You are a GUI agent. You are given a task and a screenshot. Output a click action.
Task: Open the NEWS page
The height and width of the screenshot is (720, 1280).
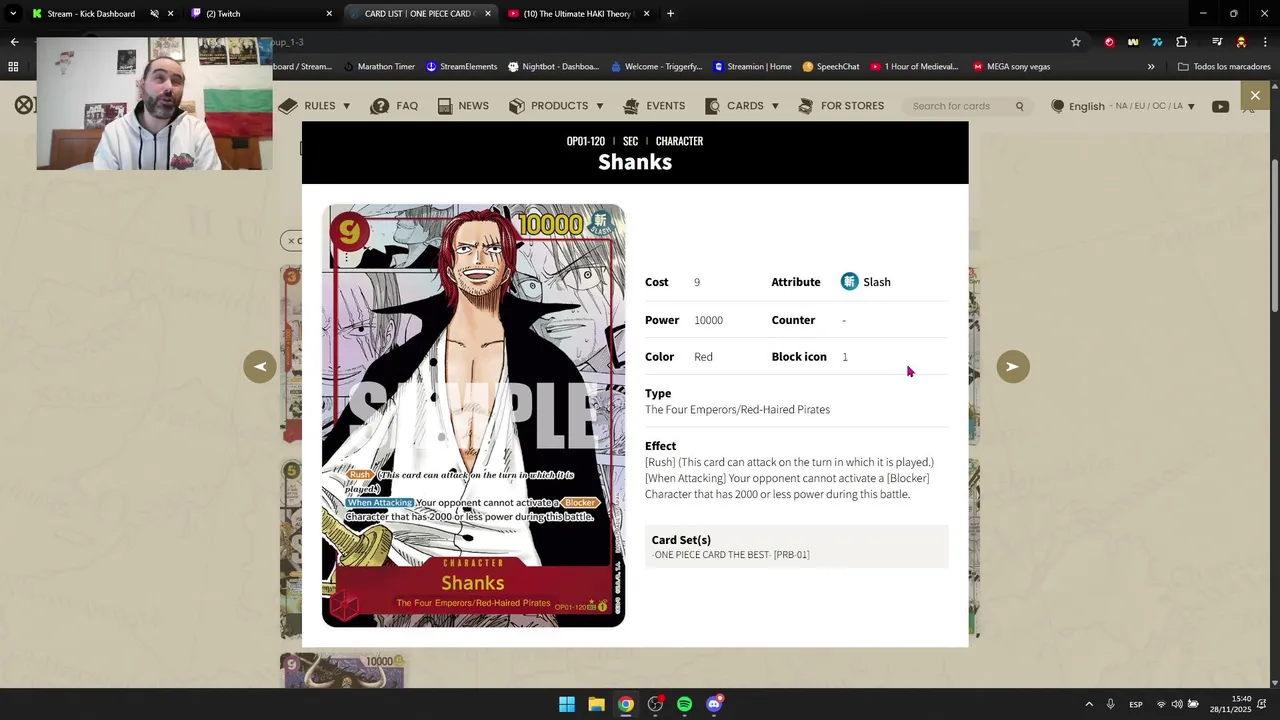click(463, 106)
